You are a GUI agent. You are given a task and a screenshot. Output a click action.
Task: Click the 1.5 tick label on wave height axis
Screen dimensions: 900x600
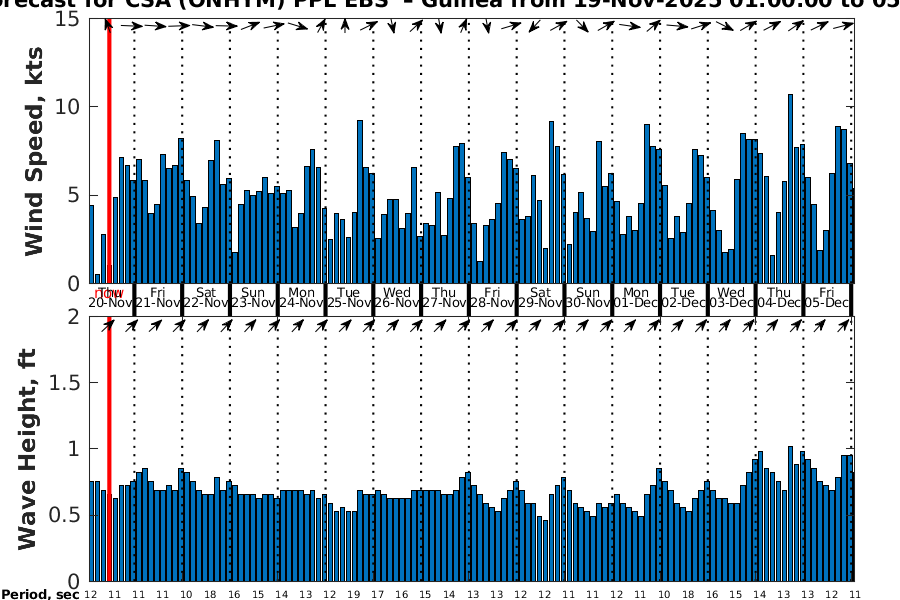point(63,383)
